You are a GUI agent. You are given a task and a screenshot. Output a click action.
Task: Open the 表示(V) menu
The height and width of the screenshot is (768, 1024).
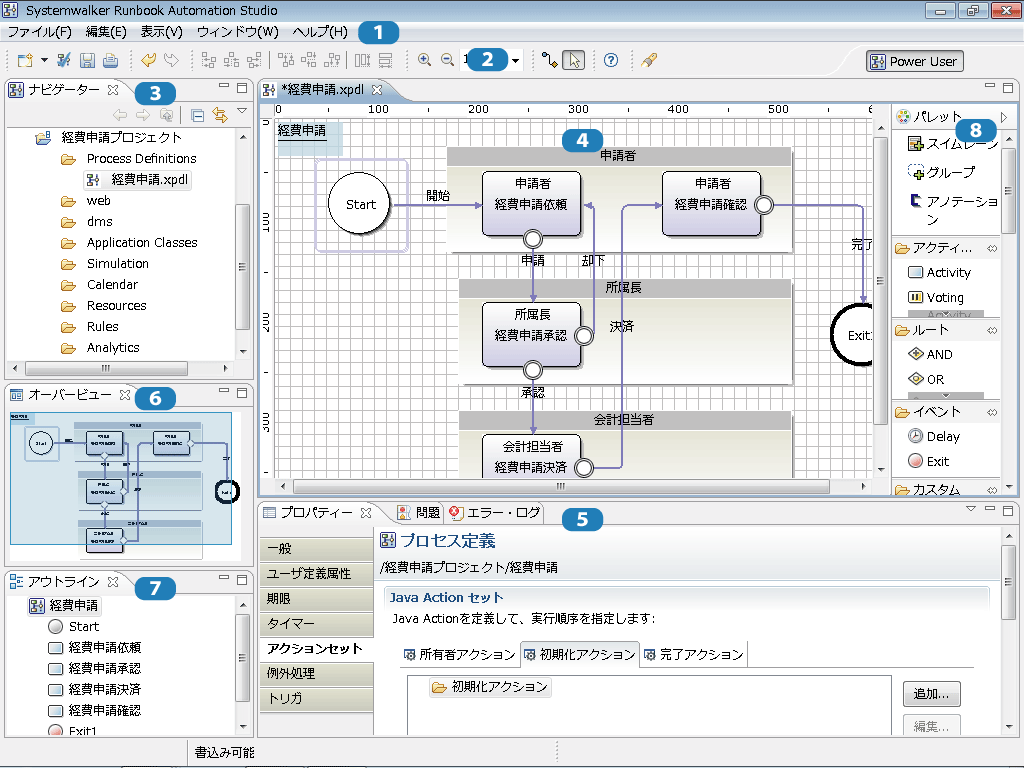161,32
